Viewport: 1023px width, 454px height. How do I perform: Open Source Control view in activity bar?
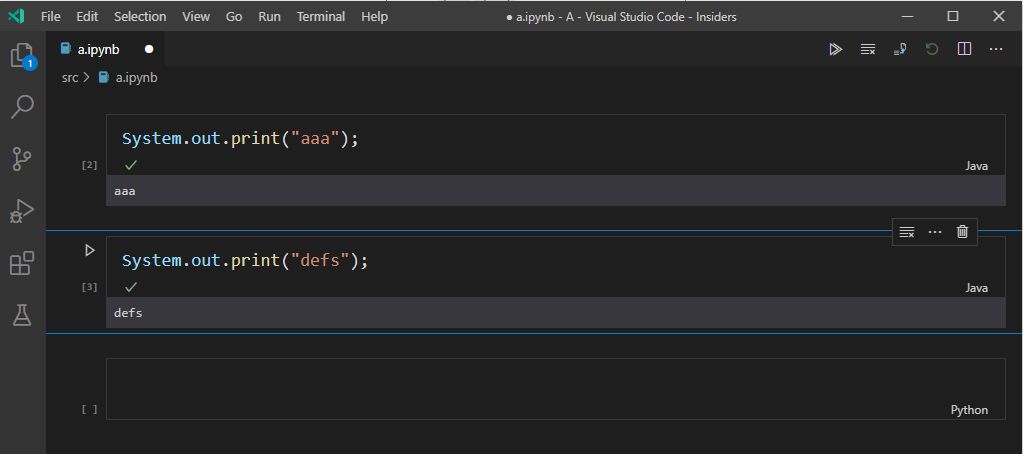click(23, 159)
